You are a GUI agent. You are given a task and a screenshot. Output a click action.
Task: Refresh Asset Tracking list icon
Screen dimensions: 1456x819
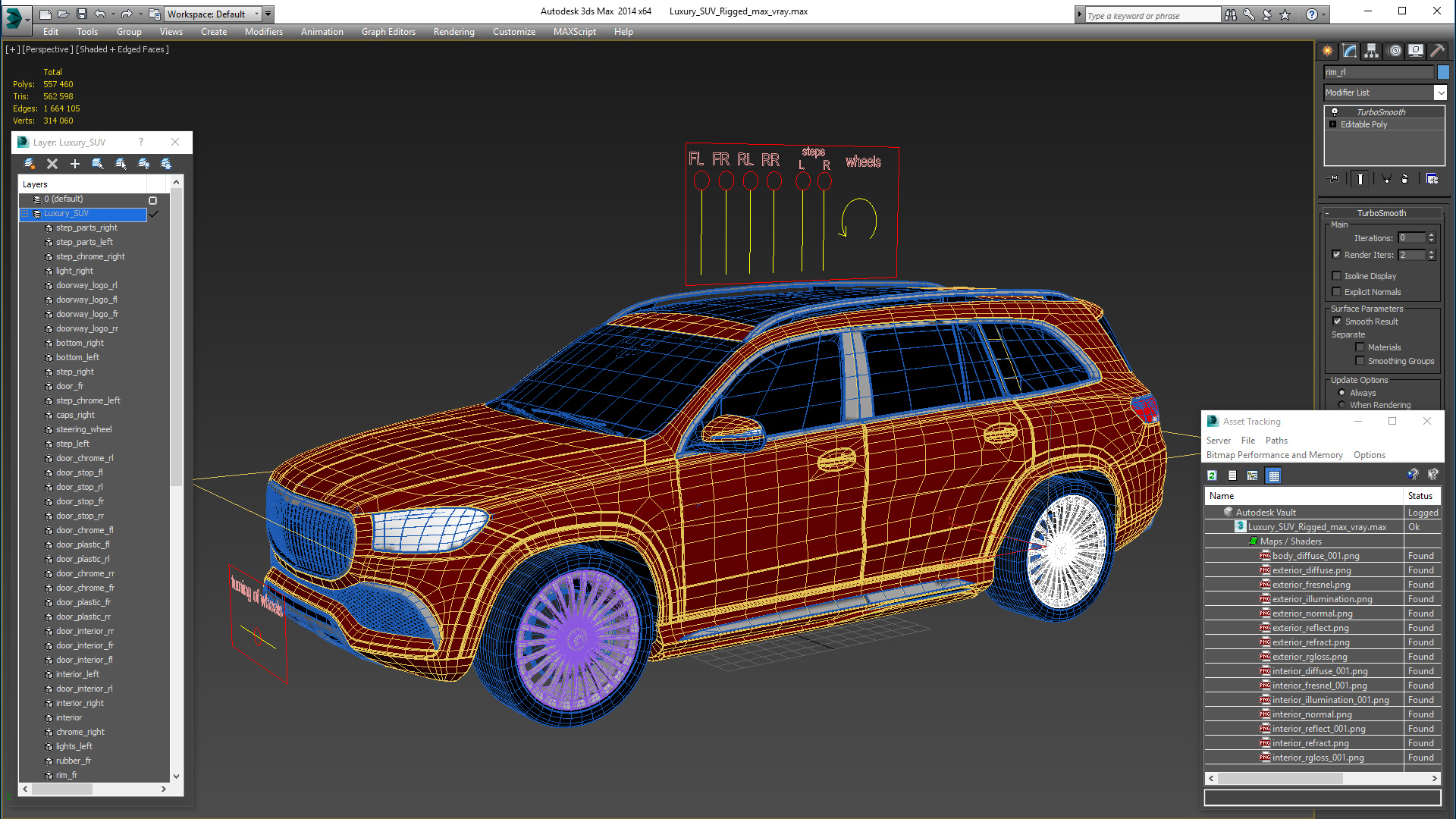pos(1212,475)
